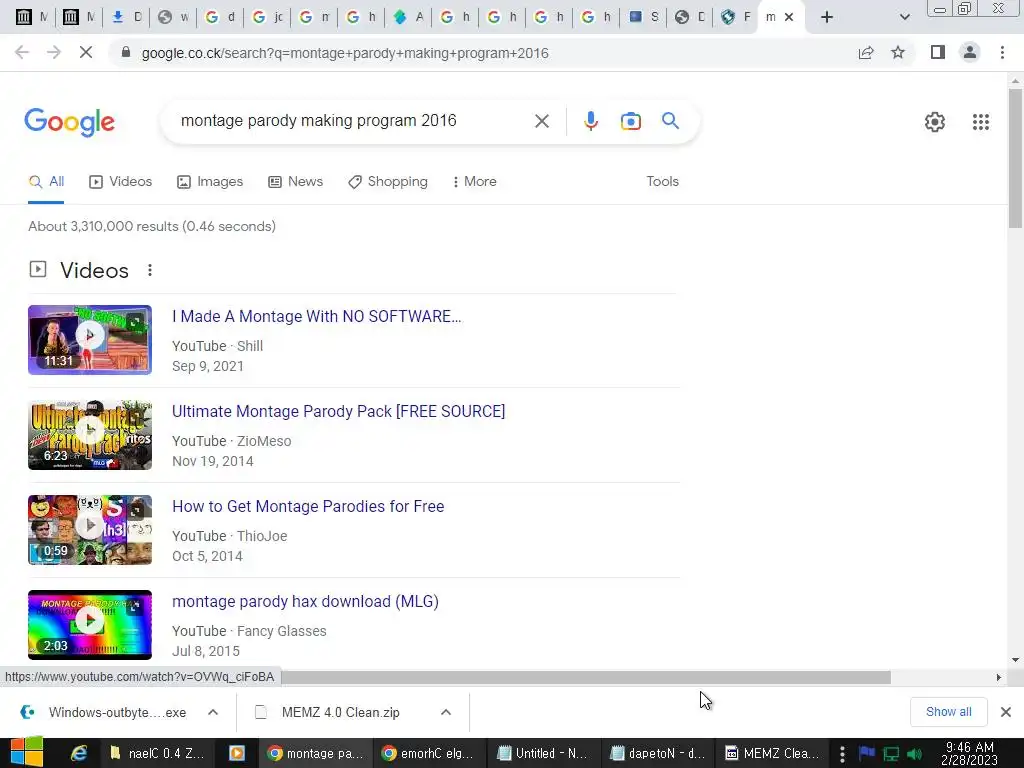
Task: Open the tab search dropdown
Action: tap(904, 18)
